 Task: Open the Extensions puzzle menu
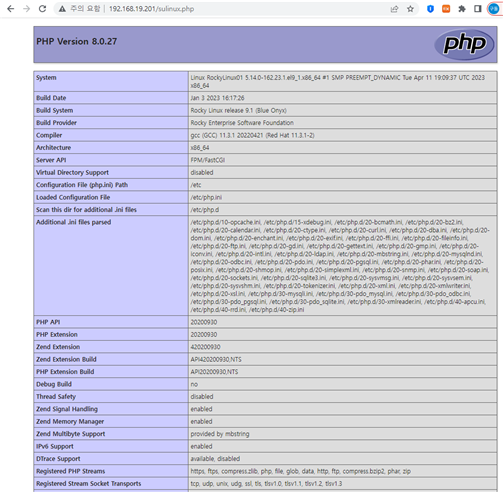tap(462, 9)
